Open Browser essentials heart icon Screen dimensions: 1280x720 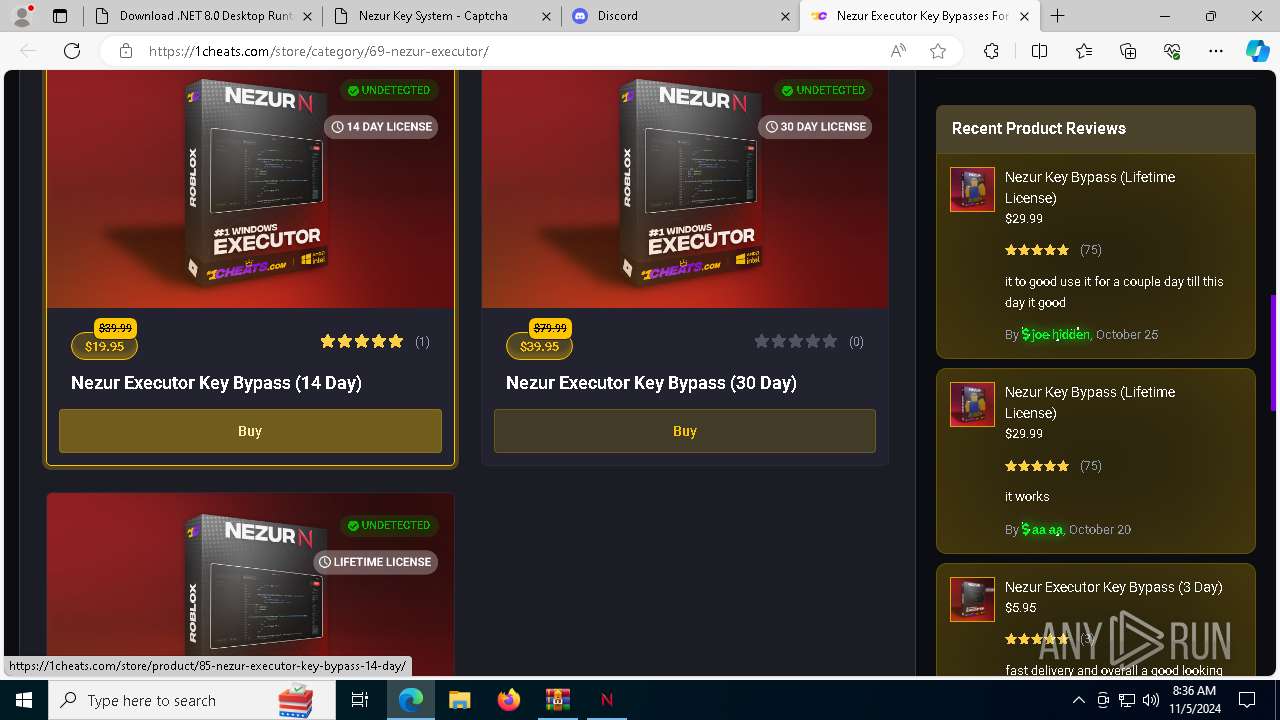click(x=1172, y=51)
